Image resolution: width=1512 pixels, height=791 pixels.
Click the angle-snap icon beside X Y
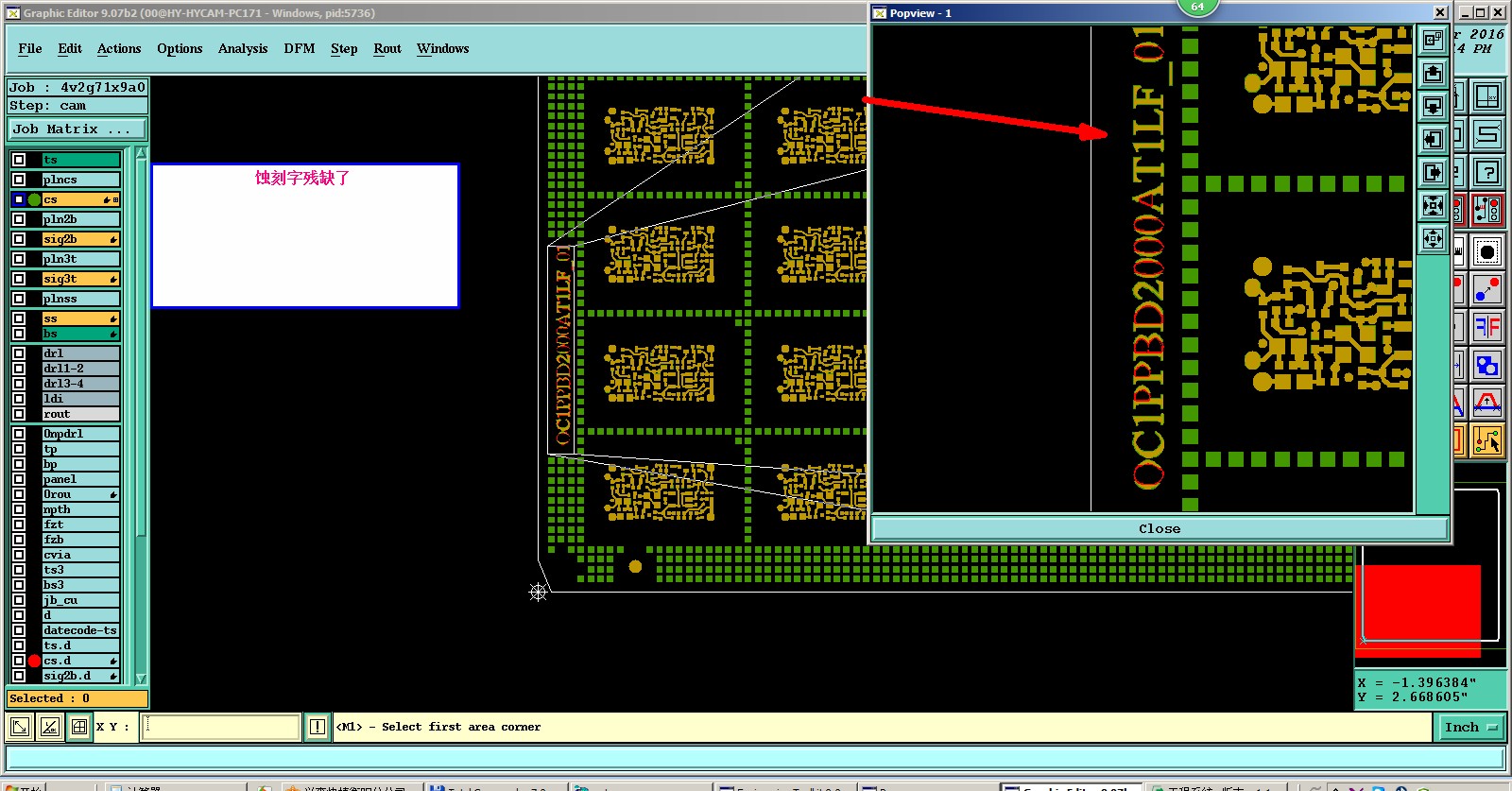tap(50, 727)
